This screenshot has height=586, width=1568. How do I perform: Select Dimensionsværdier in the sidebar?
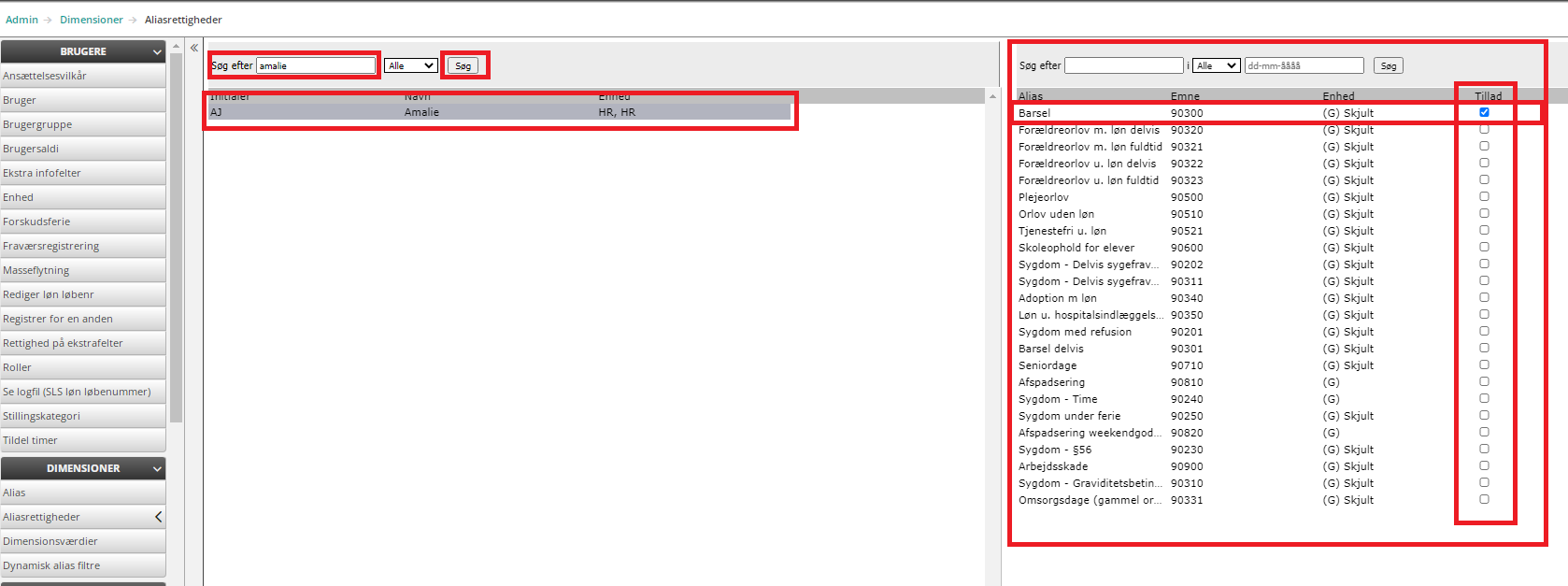coord(50,541)
